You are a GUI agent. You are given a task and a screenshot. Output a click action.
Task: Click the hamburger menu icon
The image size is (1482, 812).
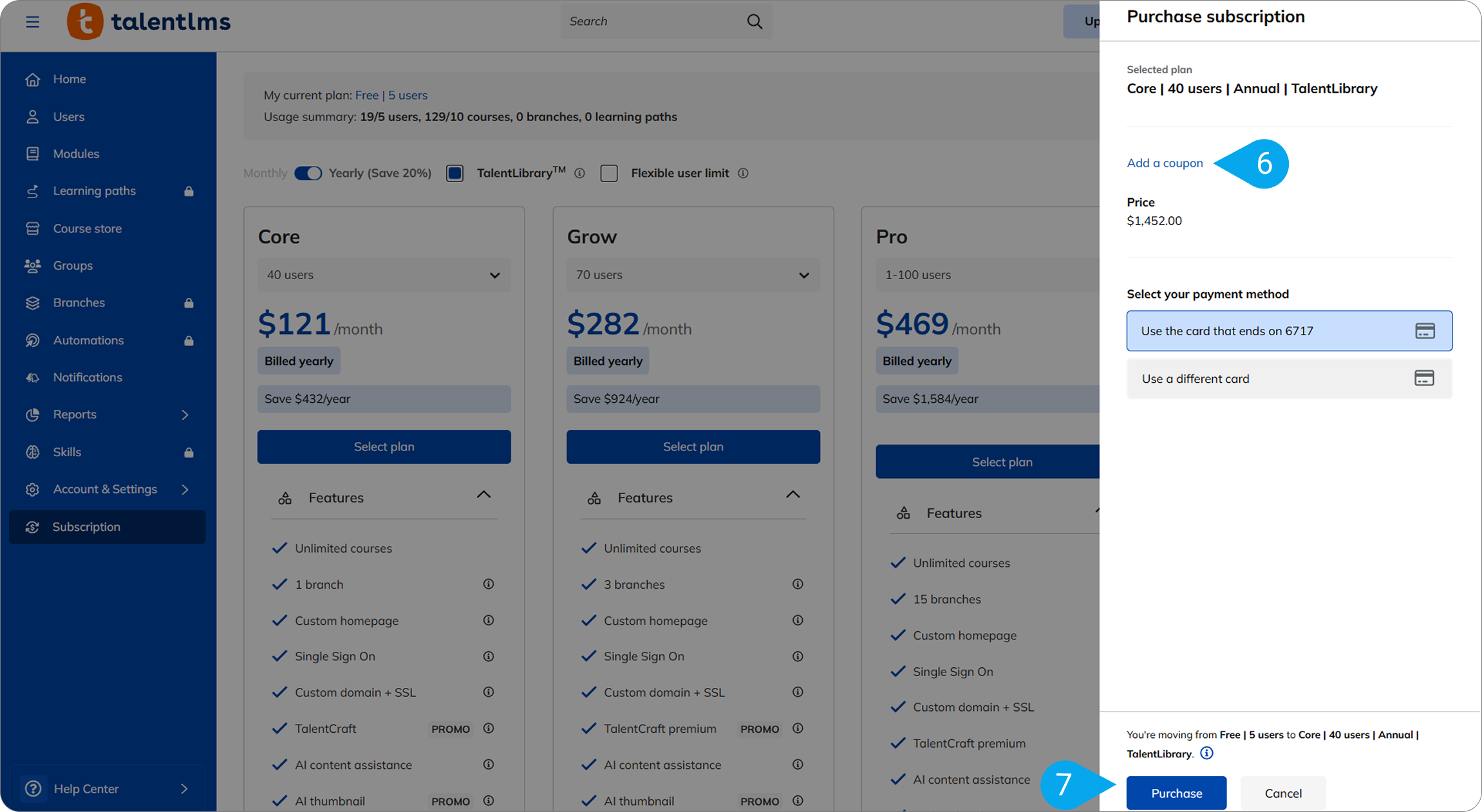[32, 22]
